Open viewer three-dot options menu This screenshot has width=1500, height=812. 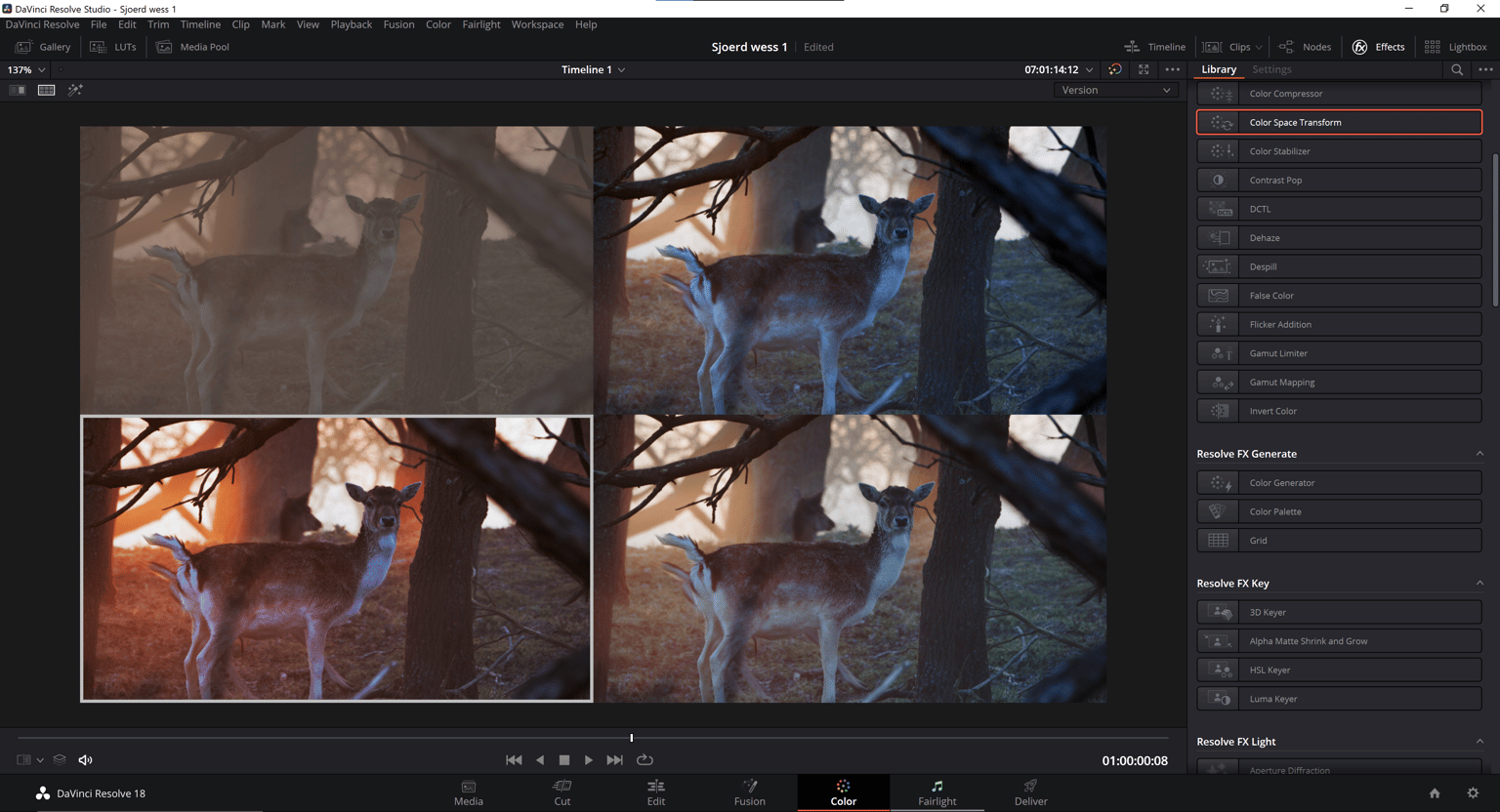[x=1172, y=70]
